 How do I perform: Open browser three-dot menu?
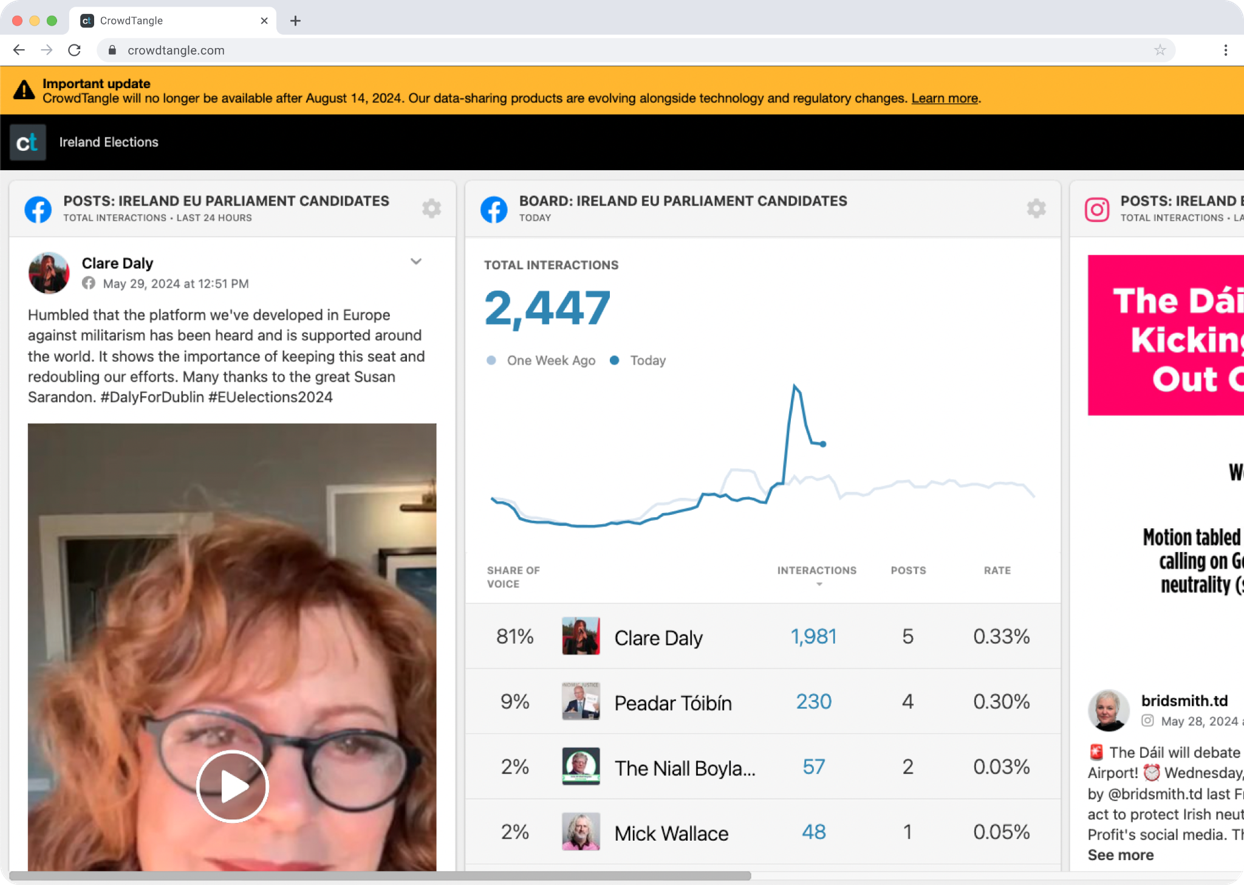(1226, 50)
